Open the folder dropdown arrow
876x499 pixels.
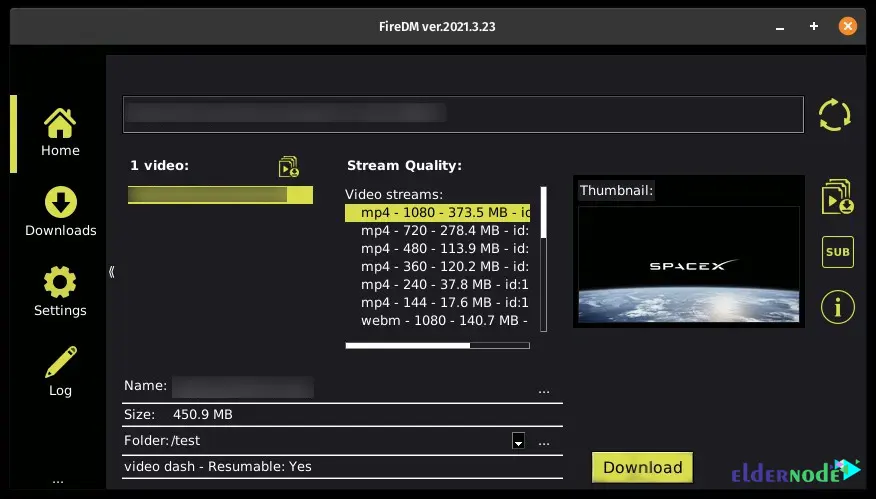[518, 441]
